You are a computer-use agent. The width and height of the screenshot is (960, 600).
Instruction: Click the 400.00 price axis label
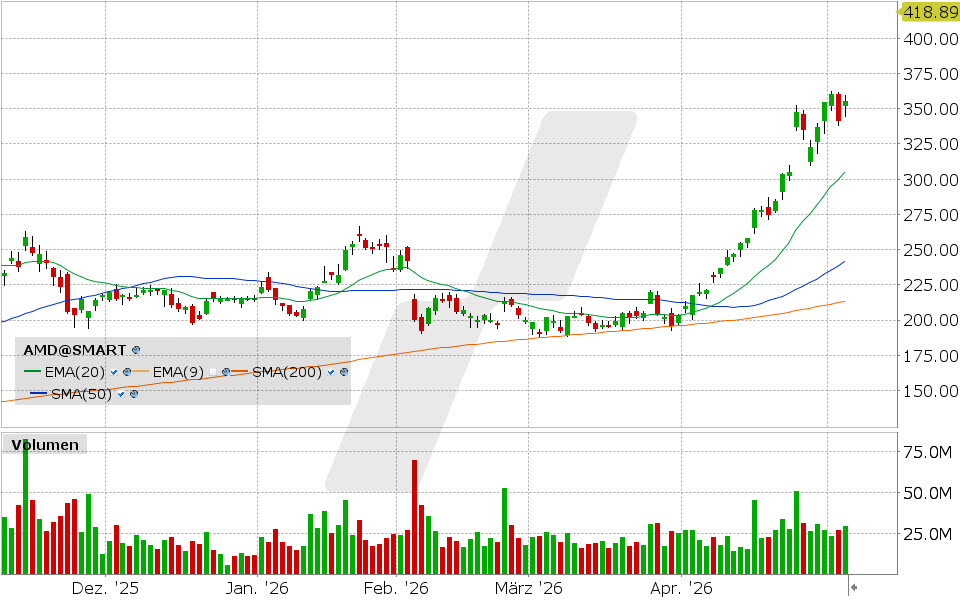[931, 39]
